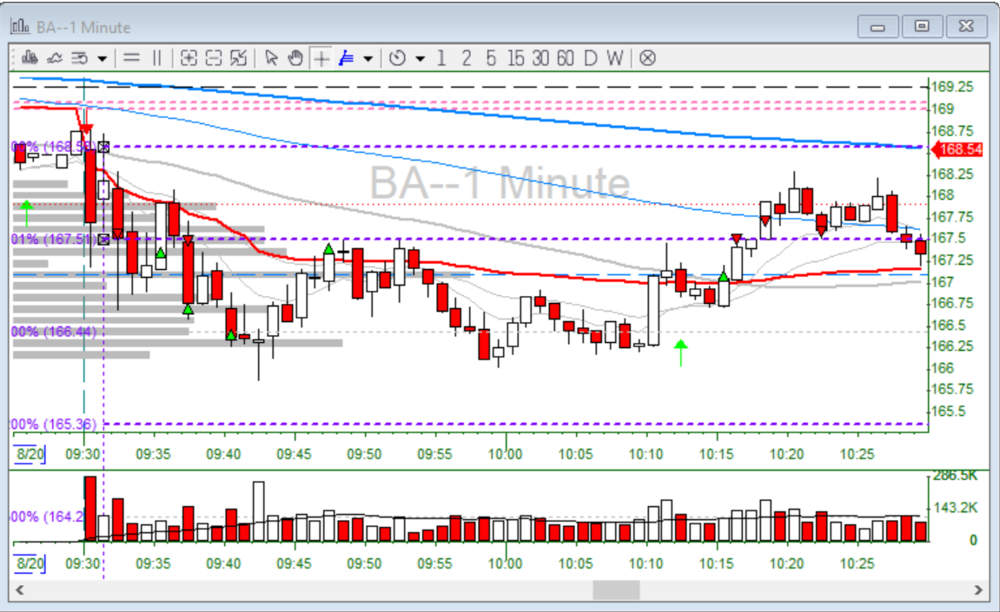The image size is (1000, 612).
Task: Switch to 15 minute timeframe
Action: [x=515, y=58]
